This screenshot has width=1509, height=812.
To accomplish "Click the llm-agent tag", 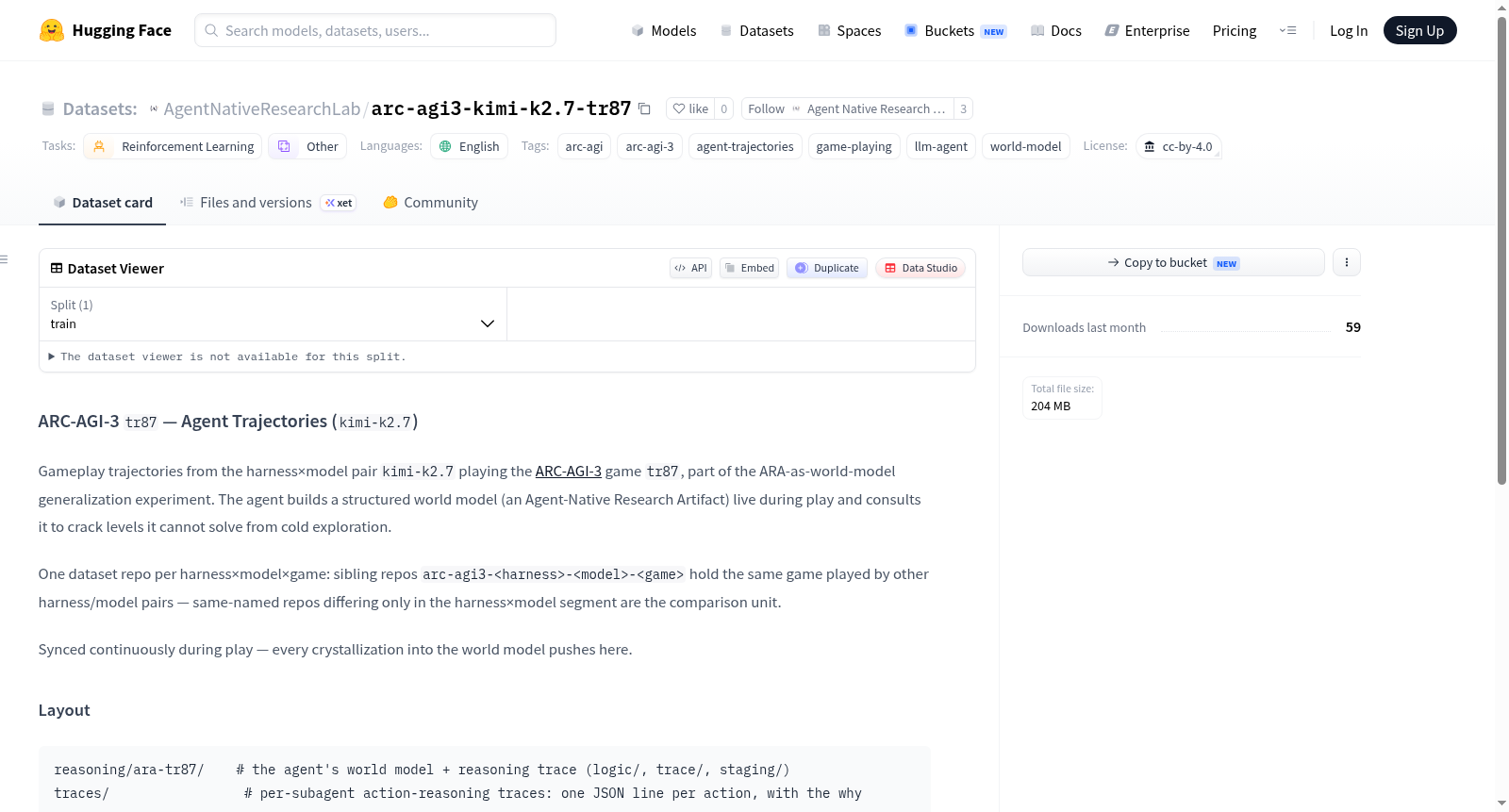I will [940, 146].
